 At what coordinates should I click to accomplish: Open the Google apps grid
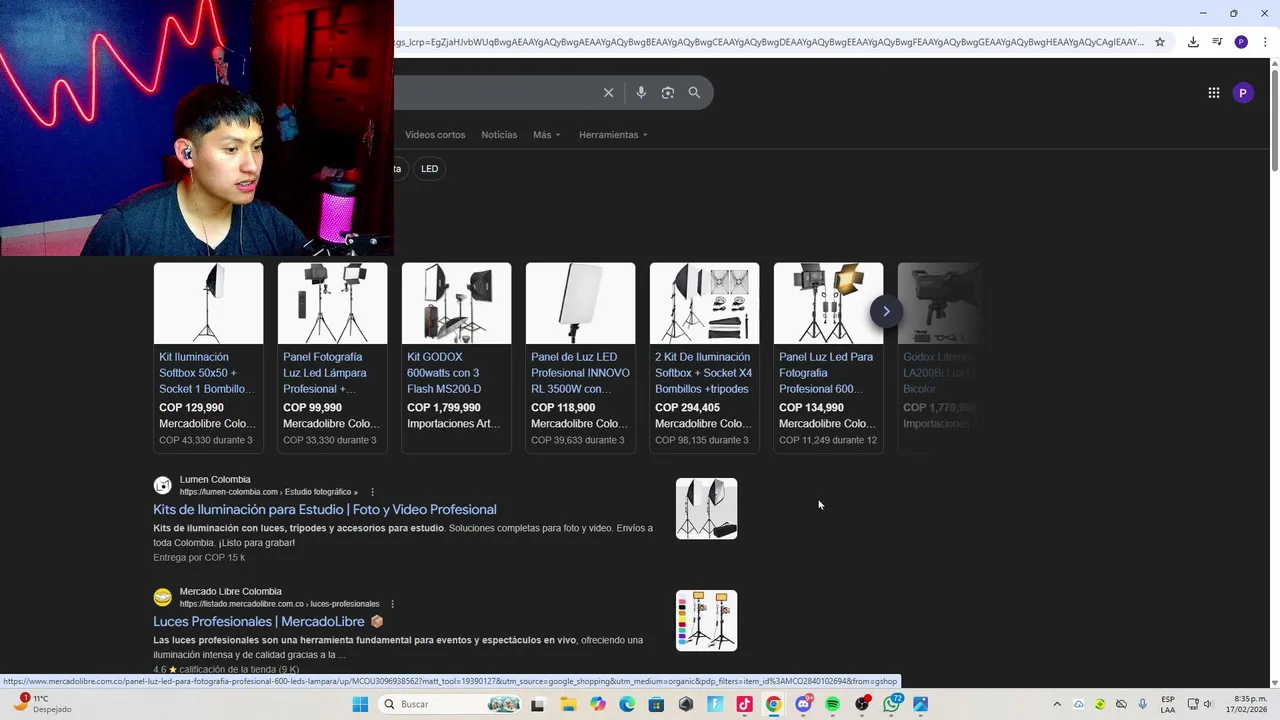[x=1213, y=93]
